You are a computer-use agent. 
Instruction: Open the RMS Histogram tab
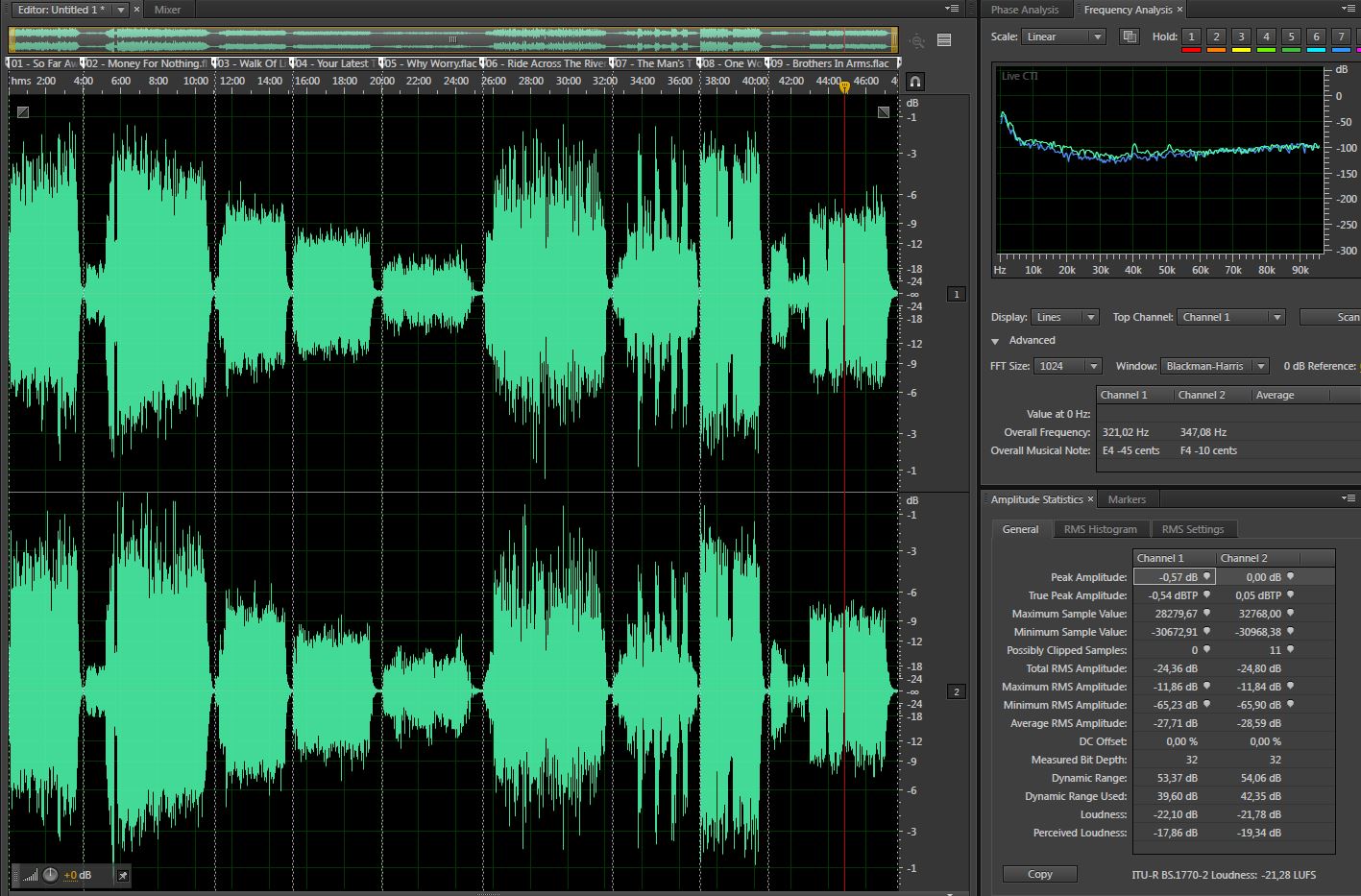click(x=1100, y=529)
